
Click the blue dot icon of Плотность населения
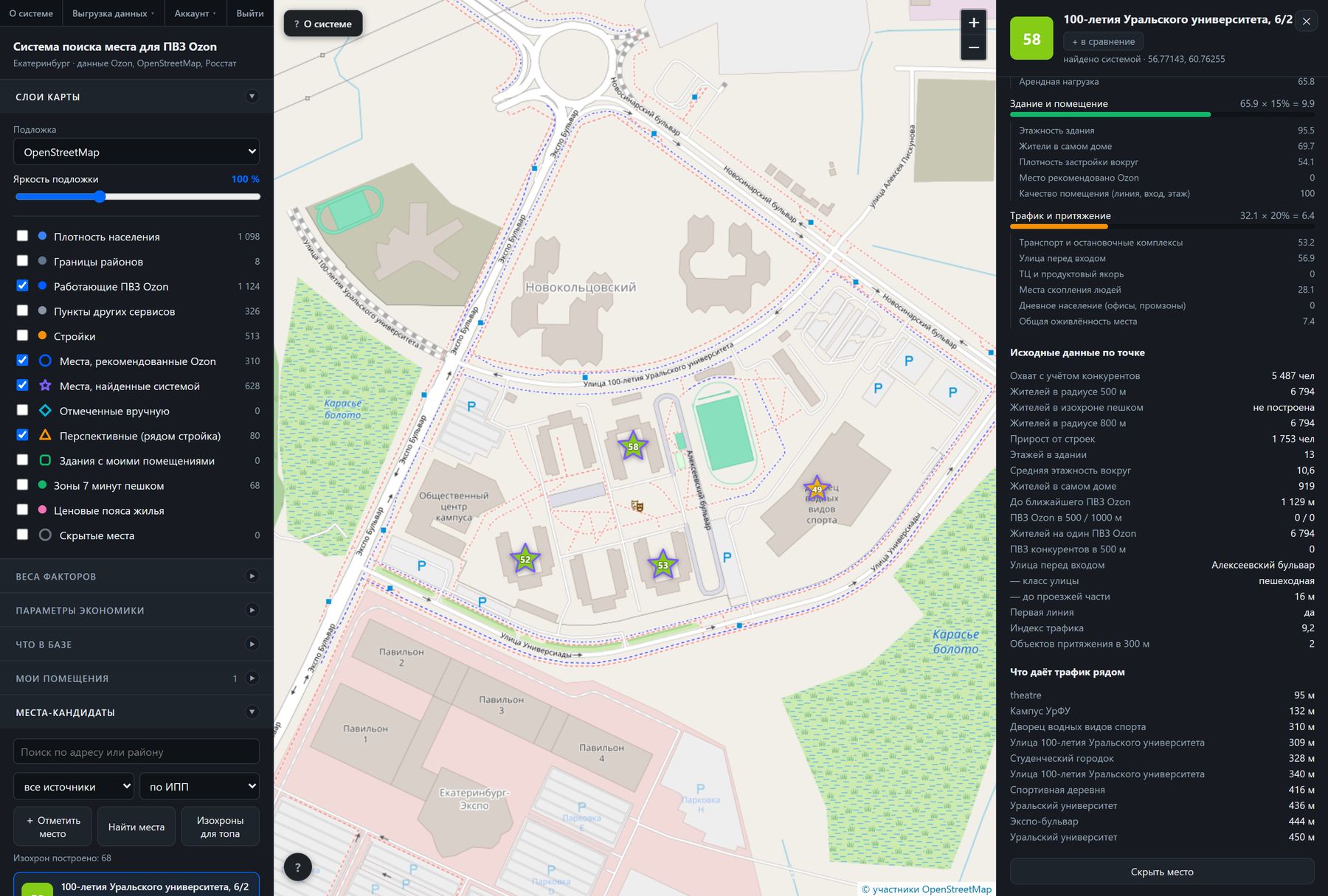point(42,236)
